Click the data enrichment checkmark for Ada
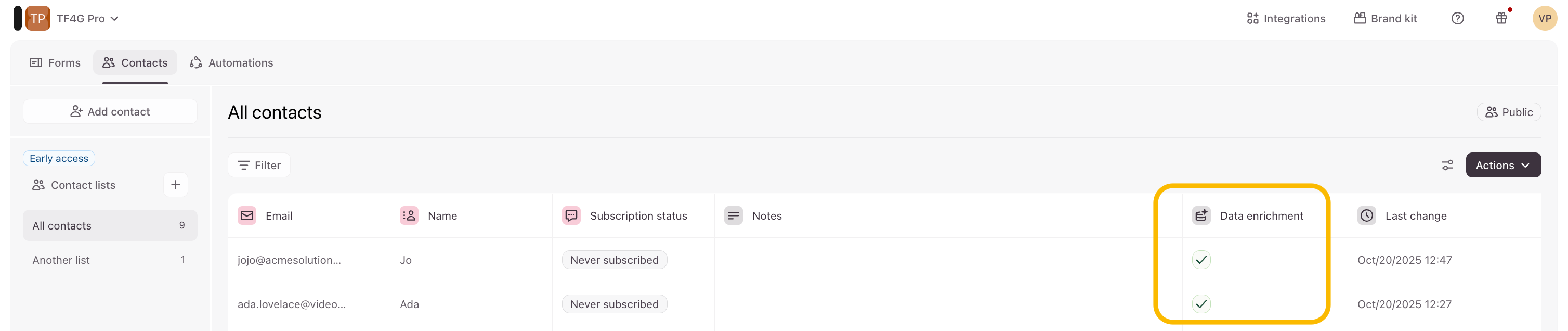The height and width of the screenshot is (331, 1568). 1201,304
